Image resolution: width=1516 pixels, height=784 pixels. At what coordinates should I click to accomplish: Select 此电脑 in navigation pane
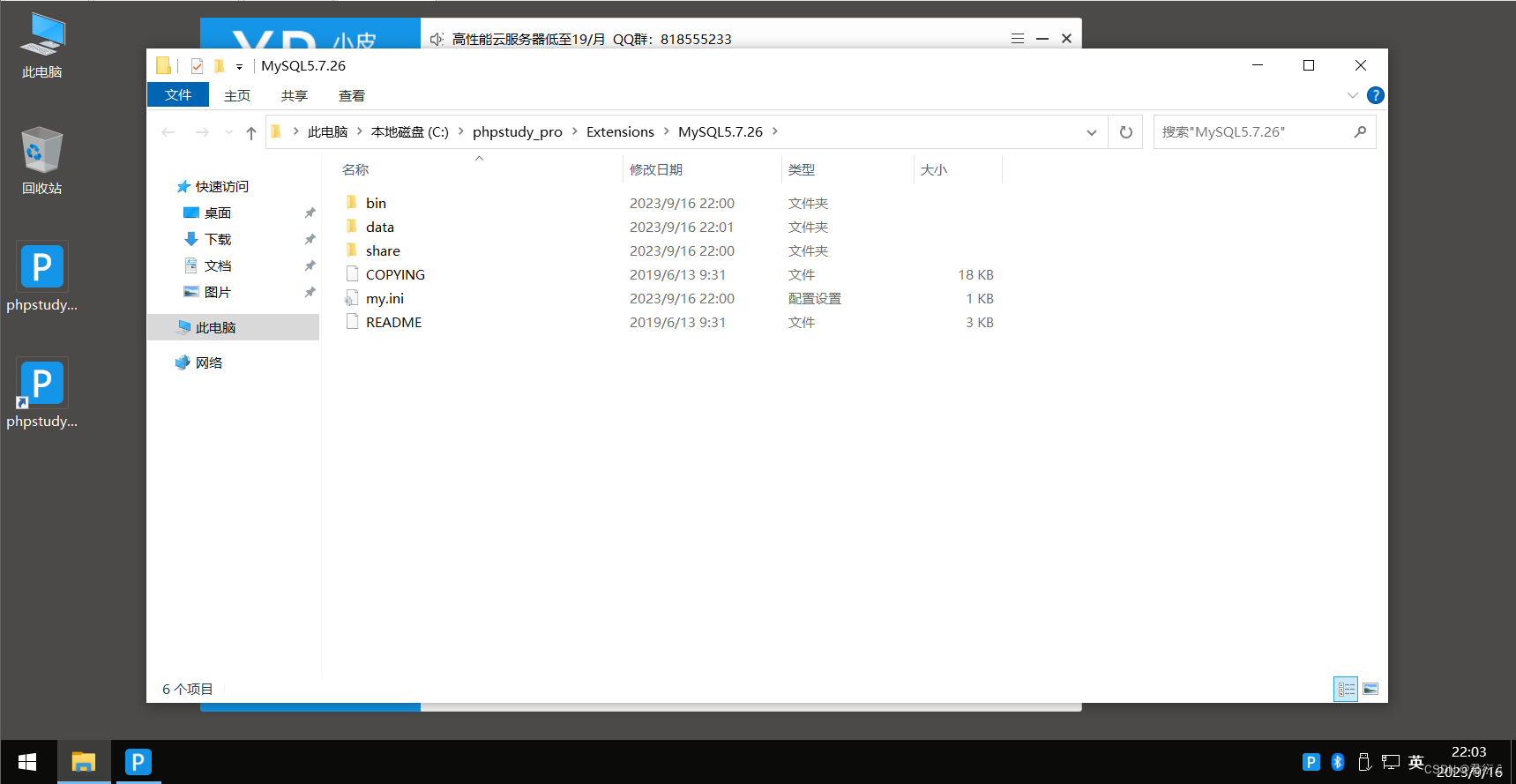tap(233, 327)
